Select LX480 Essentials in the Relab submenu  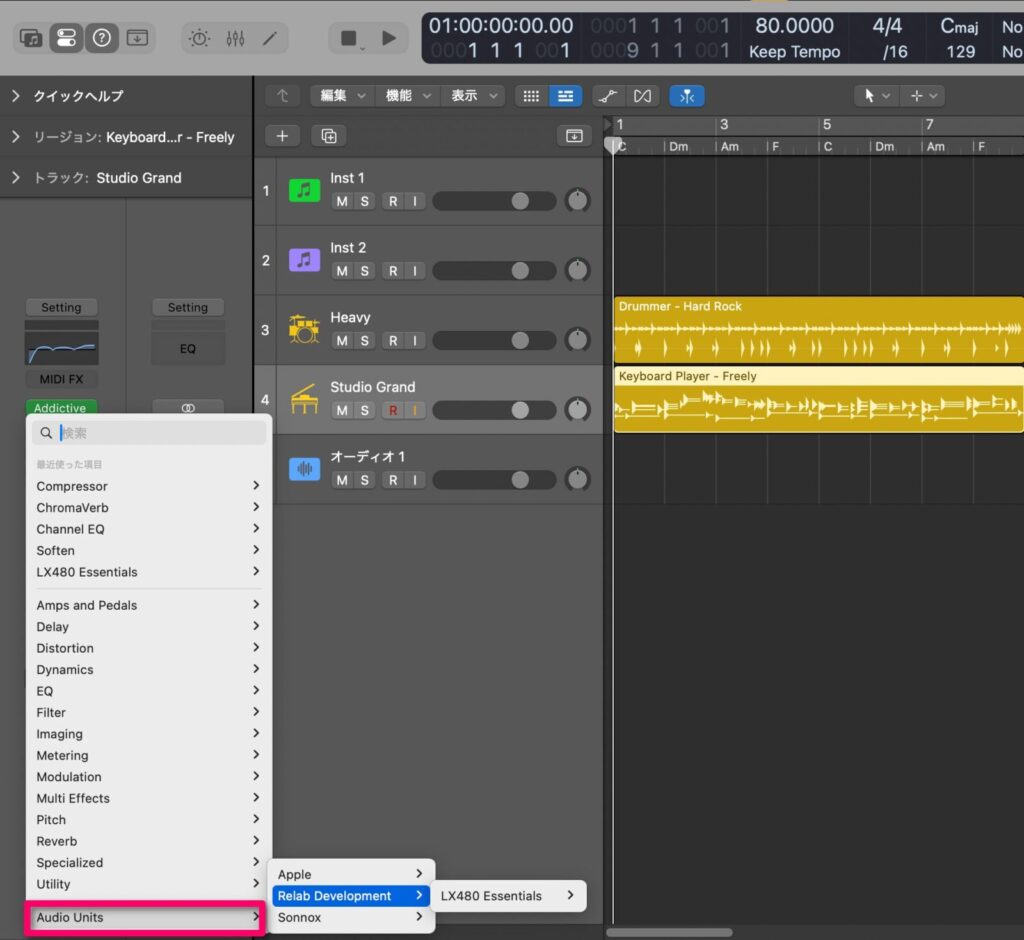pos(508,896)
